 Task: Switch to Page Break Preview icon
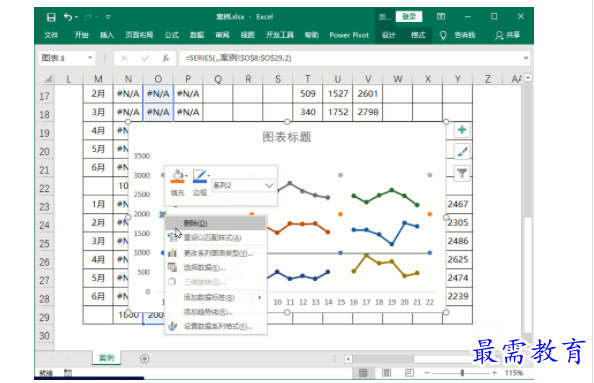tap(409, 373)
